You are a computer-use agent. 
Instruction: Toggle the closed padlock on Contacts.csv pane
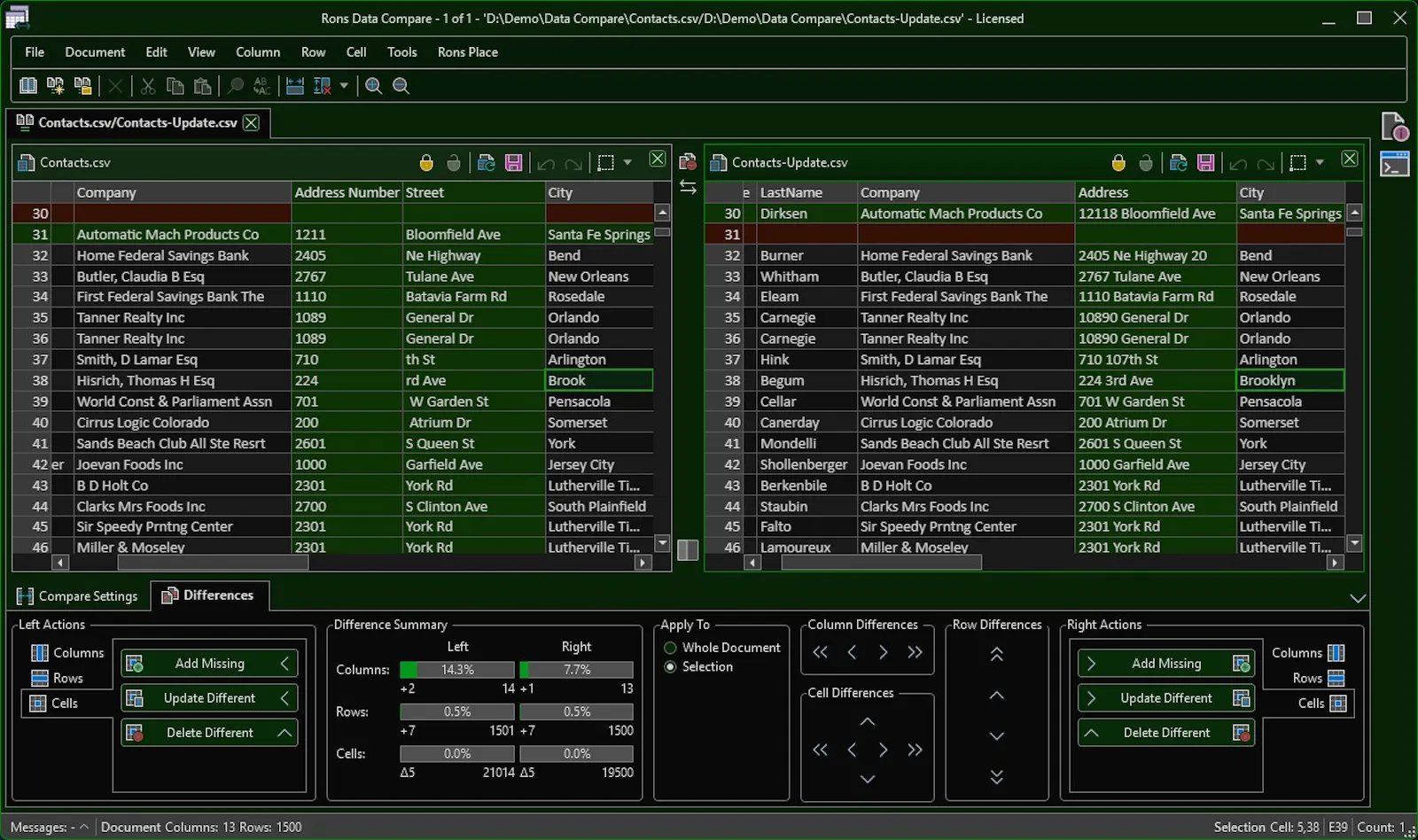[426, 162]
